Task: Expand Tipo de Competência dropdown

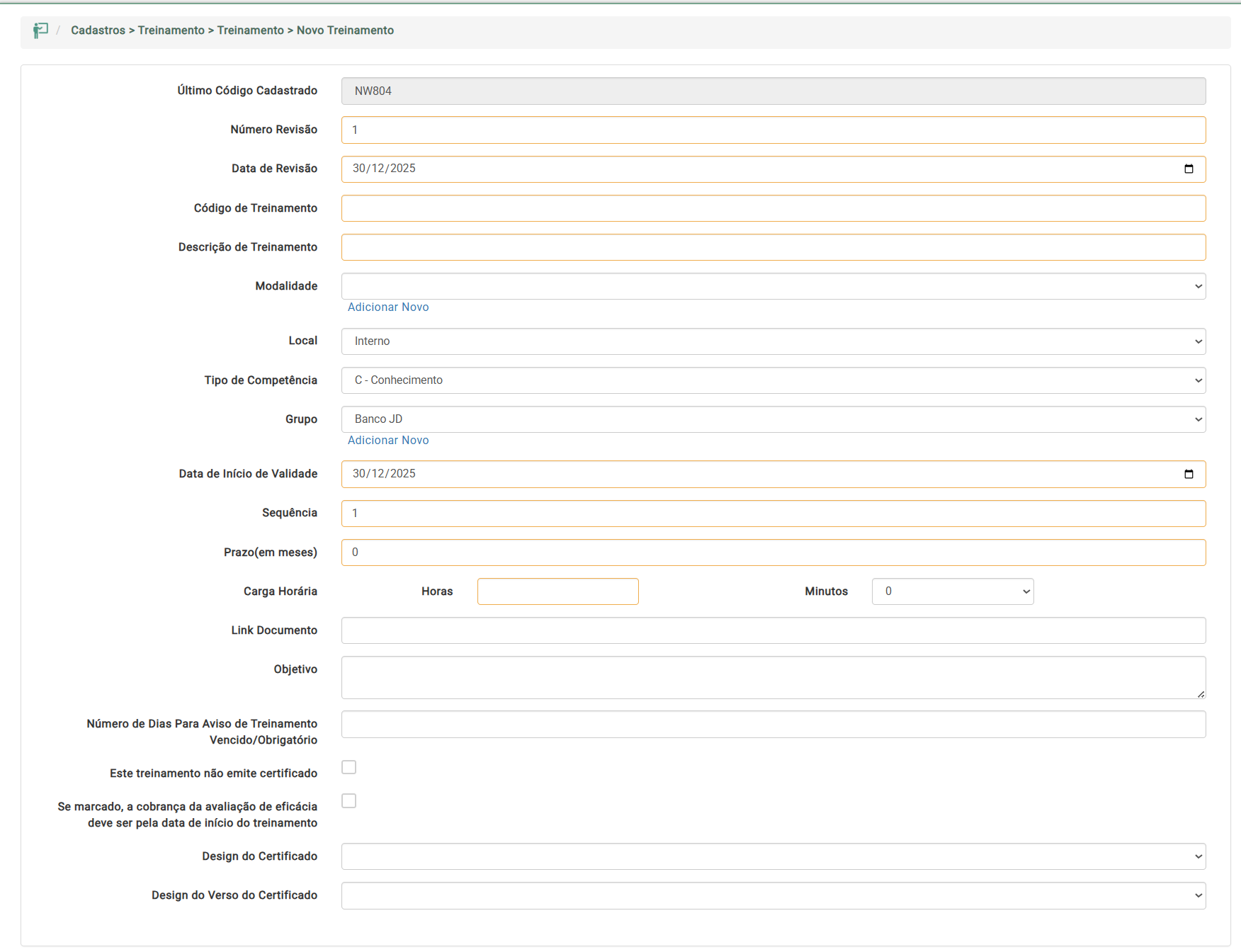Action: click(x=773, y=380)
